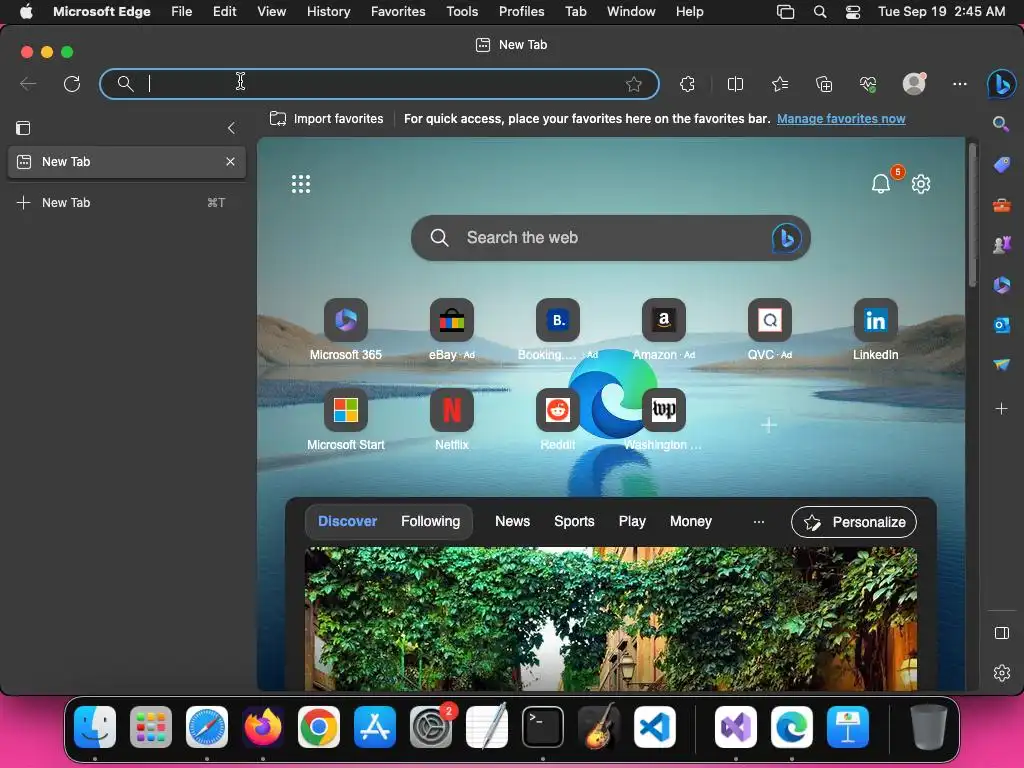Open Collections icon in toolbar
The width and height of the screenshot is (1024, 768).
(x=824, y=84)
